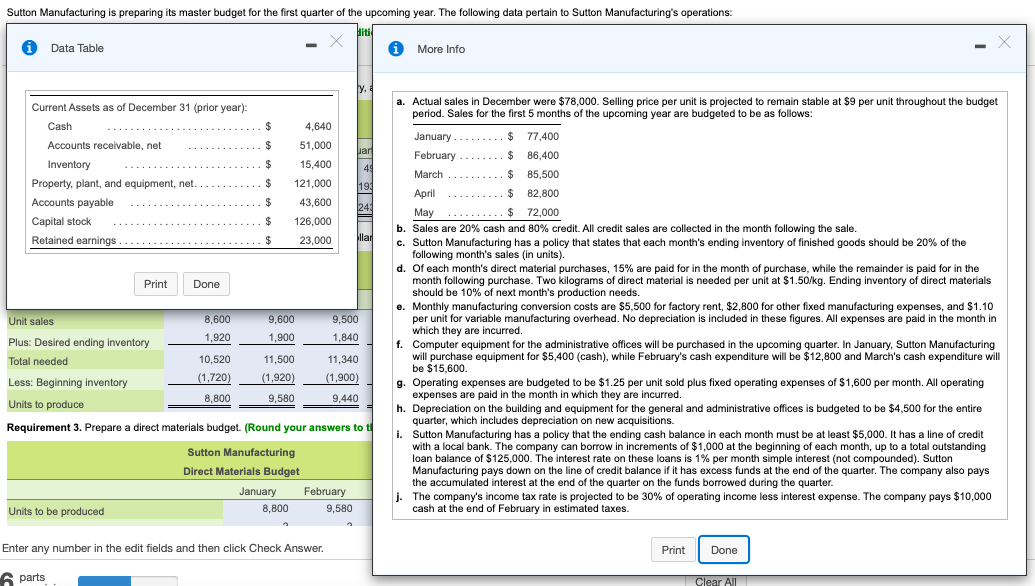This screenshot has height=586, width=1035.
Task: Close the Data Table dialog
Action: click(336, 41)
